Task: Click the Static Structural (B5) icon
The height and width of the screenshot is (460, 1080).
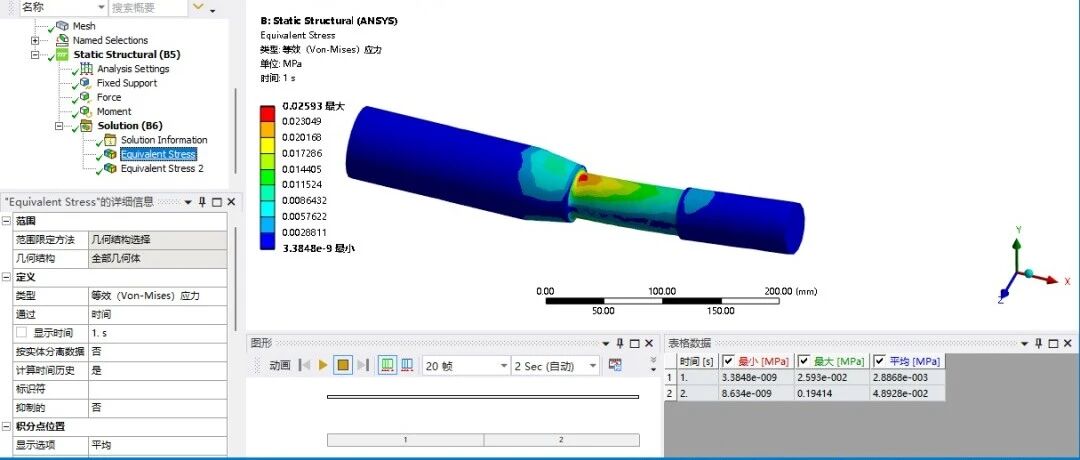Action: pyautogui.click(x=63, y=54)
